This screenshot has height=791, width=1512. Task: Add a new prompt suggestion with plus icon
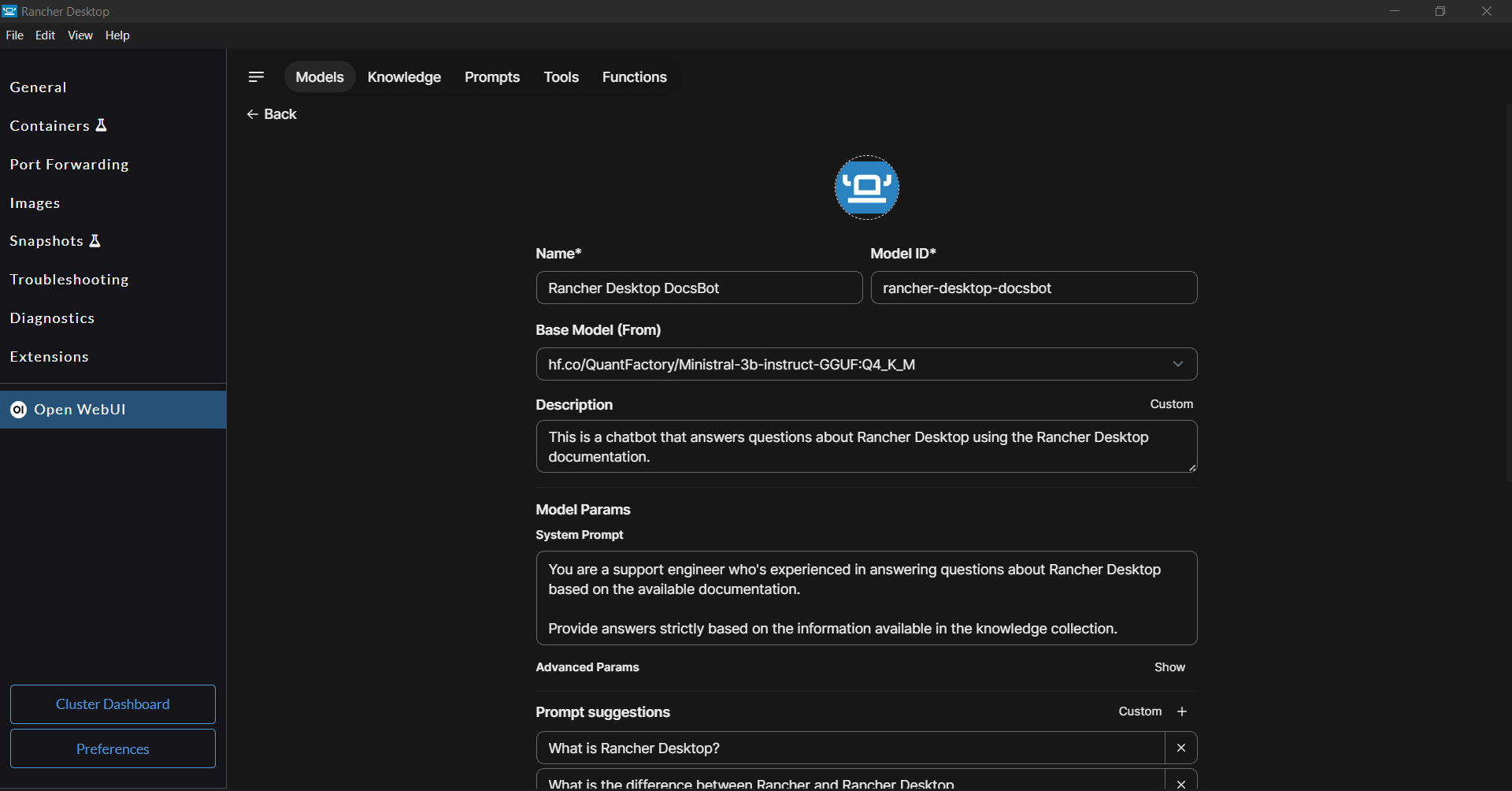tap(1181, 711)
